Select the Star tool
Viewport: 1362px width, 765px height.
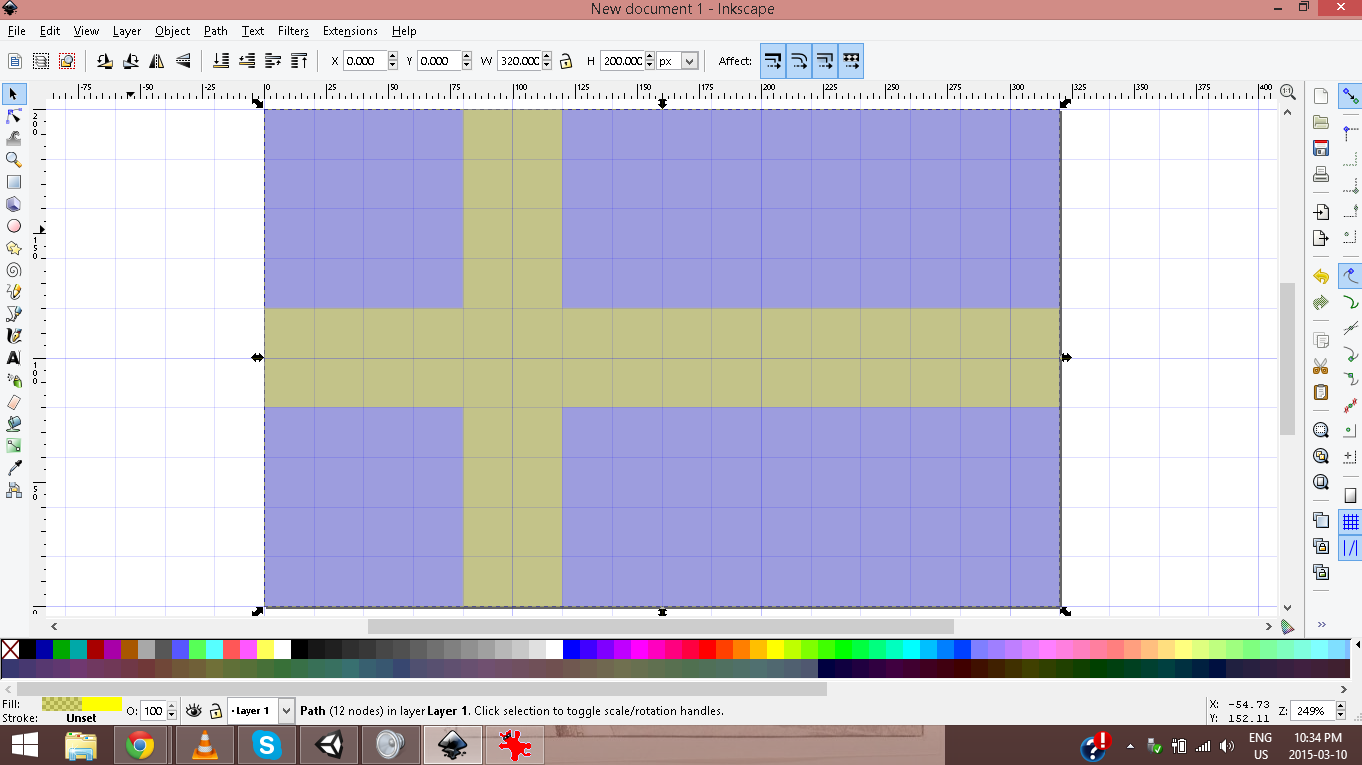click(x=14, y=249)
